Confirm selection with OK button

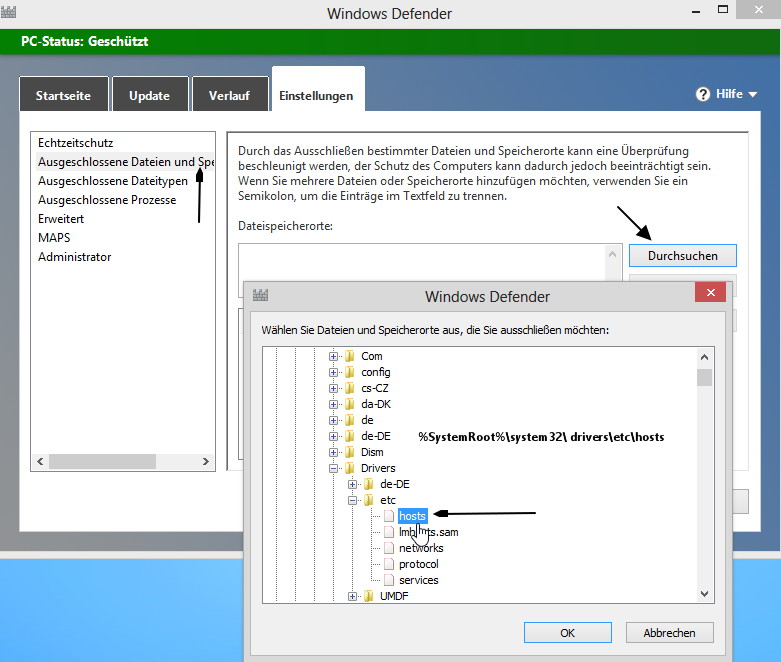(567, 633)
